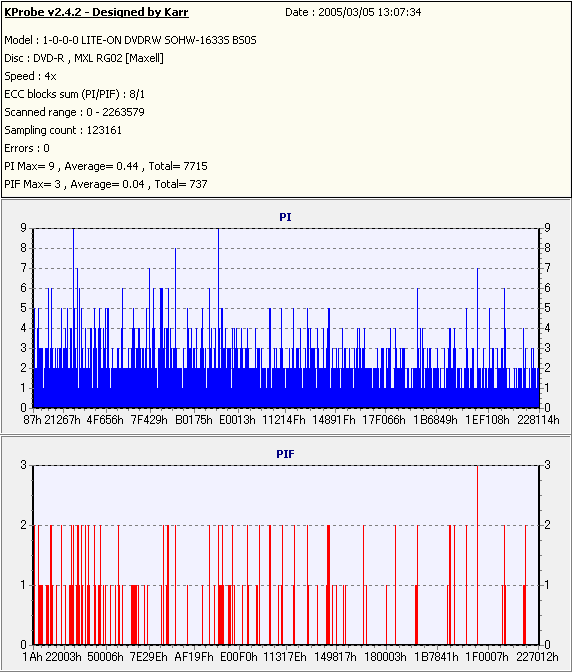572x672 pixels.
Task: Click the Speed 4x line
Action: 30,76
